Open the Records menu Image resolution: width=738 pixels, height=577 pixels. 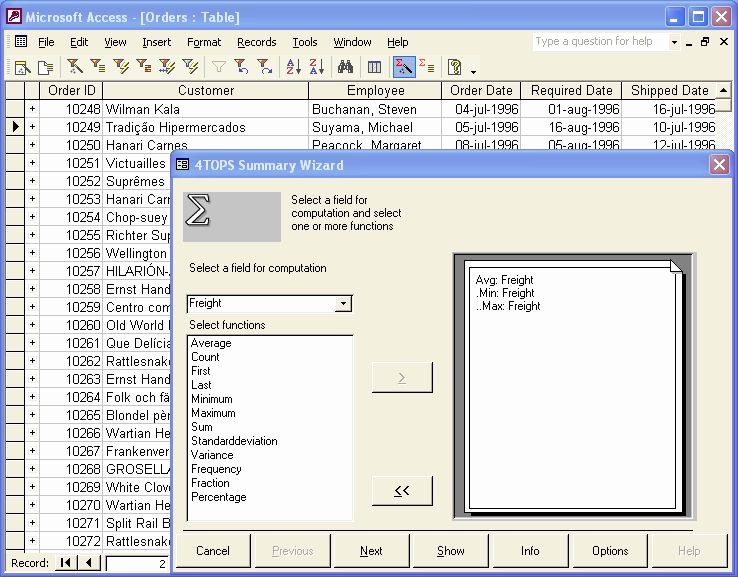click(x=257, y=42)
